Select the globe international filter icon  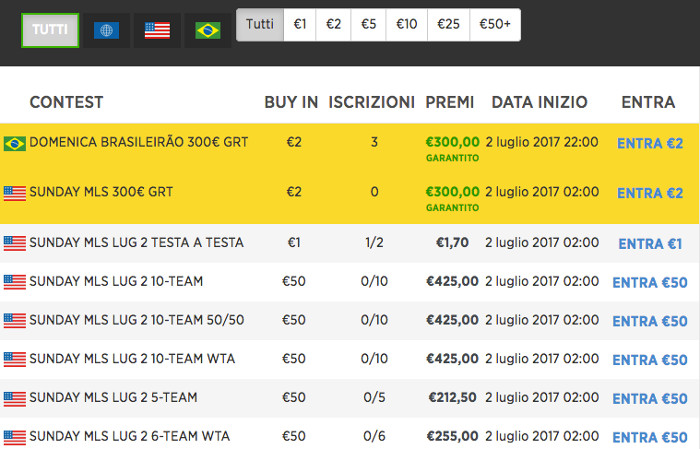106,30
